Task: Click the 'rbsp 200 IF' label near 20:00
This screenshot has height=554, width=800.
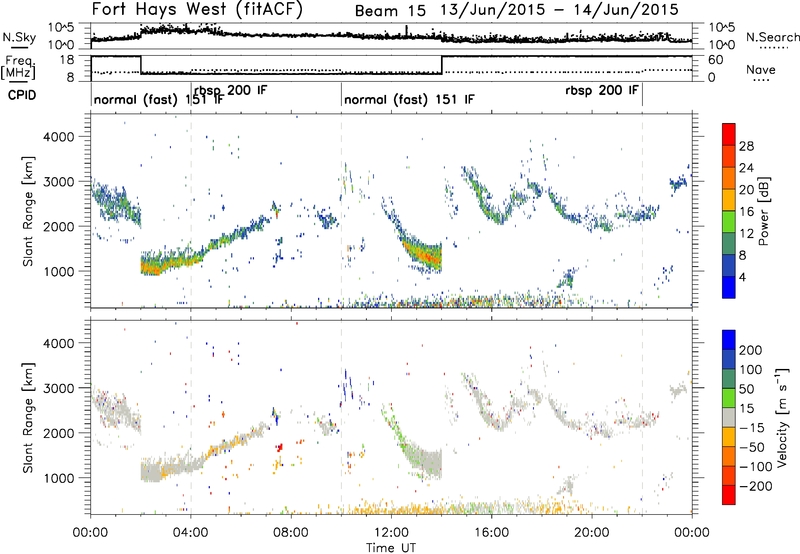Action: 602,90
